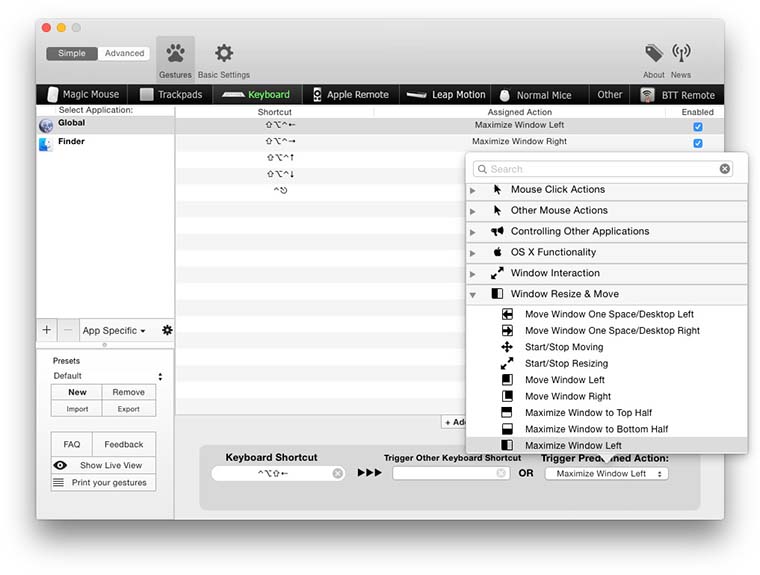Screen dimensions: 760x575
Task: Open the FAQ button
Action: 72,444
